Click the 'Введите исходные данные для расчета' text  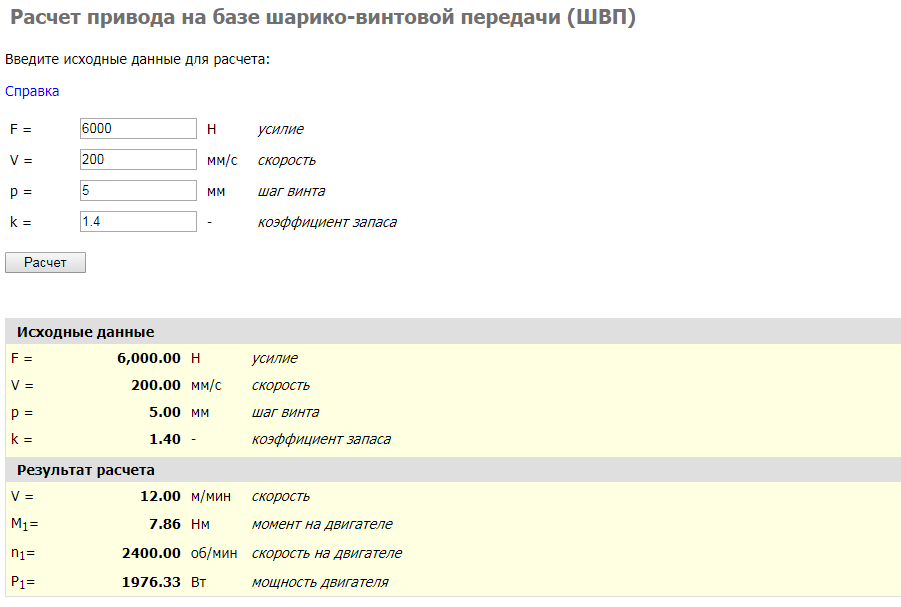point(138,60)
